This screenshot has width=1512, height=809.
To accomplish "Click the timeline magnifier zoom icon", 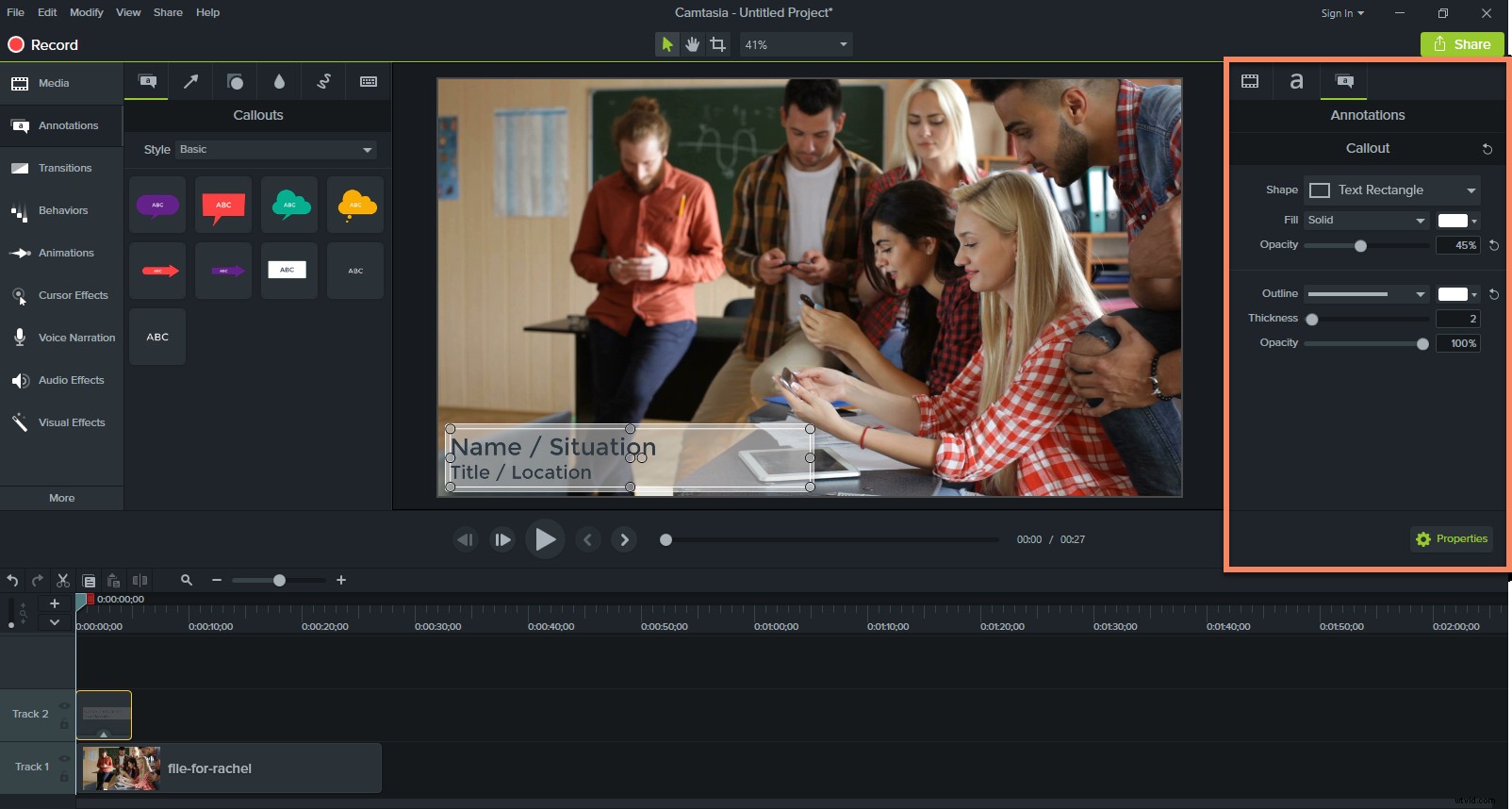I will (x=187, y=580).
